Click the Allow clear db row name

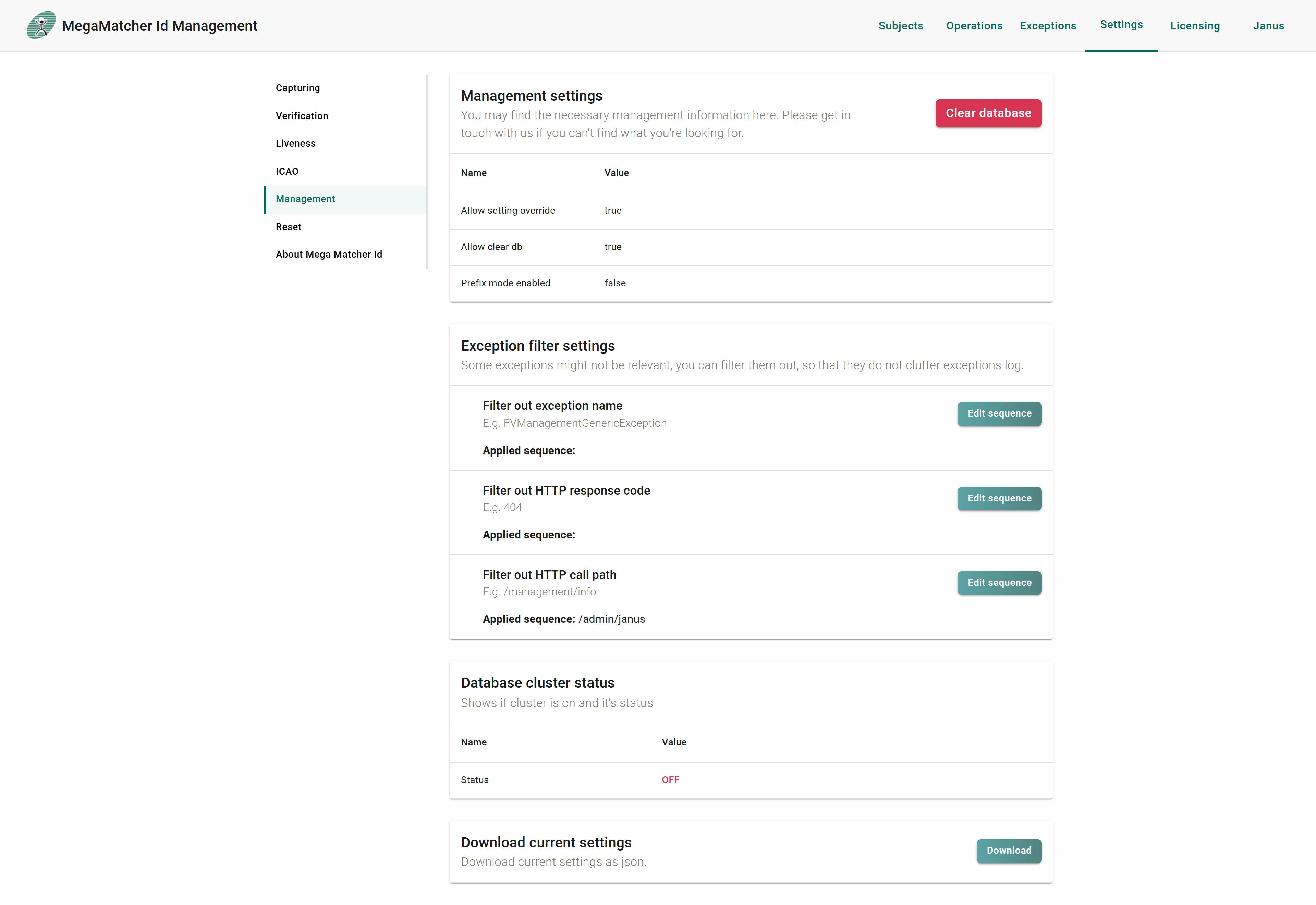coord(491,247)
